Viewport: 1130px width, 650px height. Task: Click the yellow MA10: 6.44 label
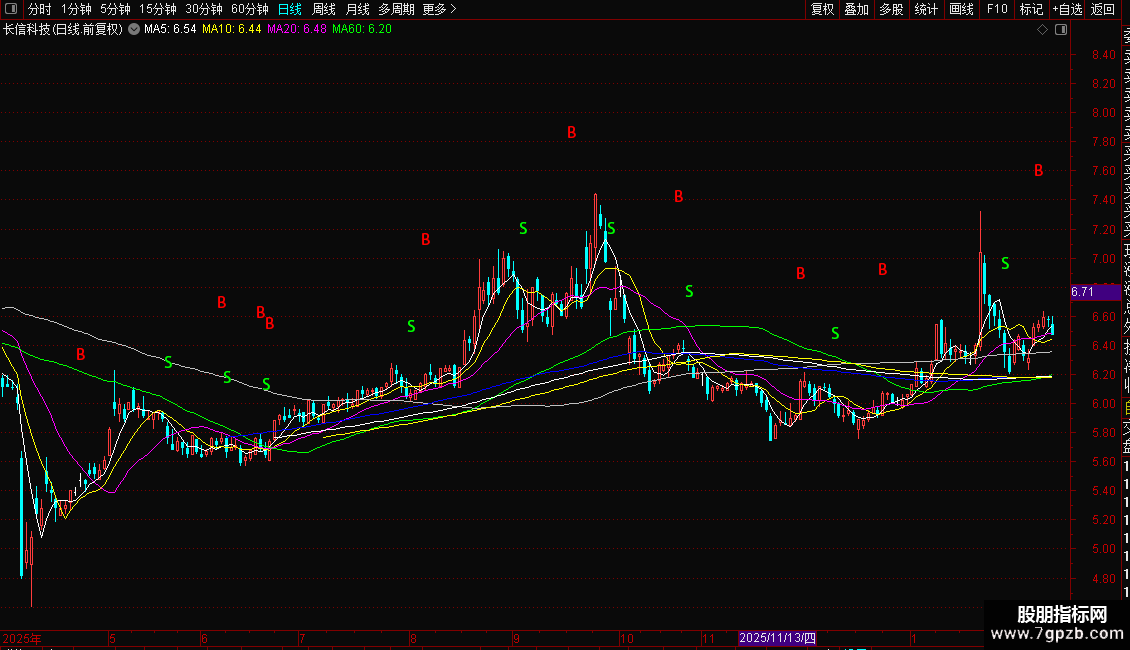click(x=231, y=30)
